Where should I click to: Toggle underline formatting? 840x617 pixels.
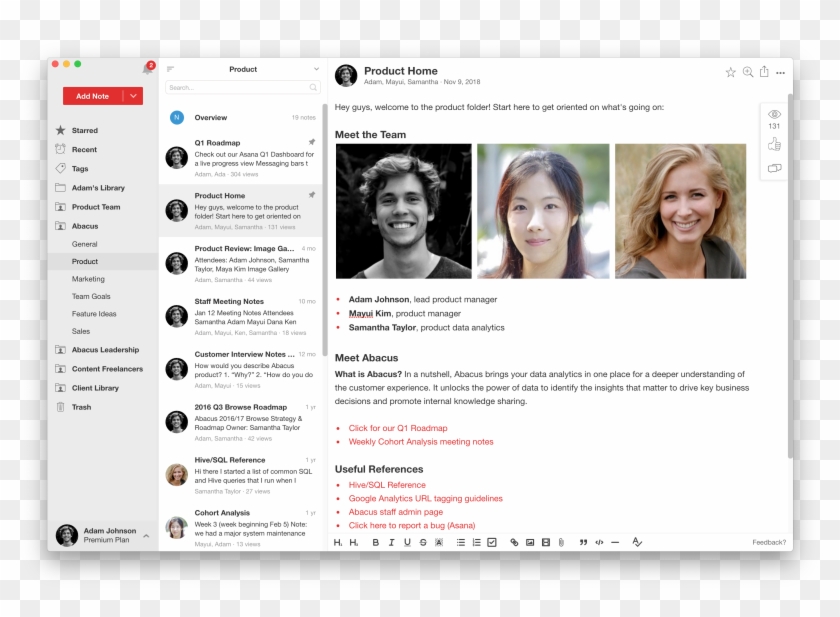(407, 542)
